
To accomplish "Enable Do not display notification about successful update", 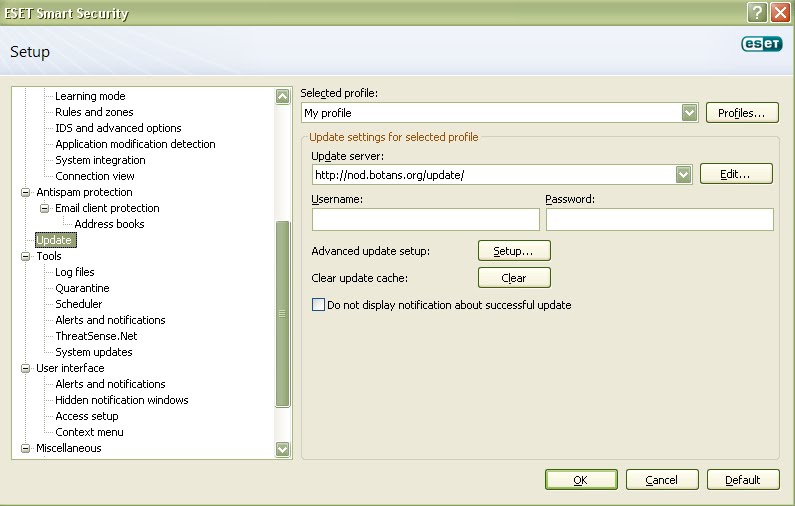I will (x=318, y=305).
